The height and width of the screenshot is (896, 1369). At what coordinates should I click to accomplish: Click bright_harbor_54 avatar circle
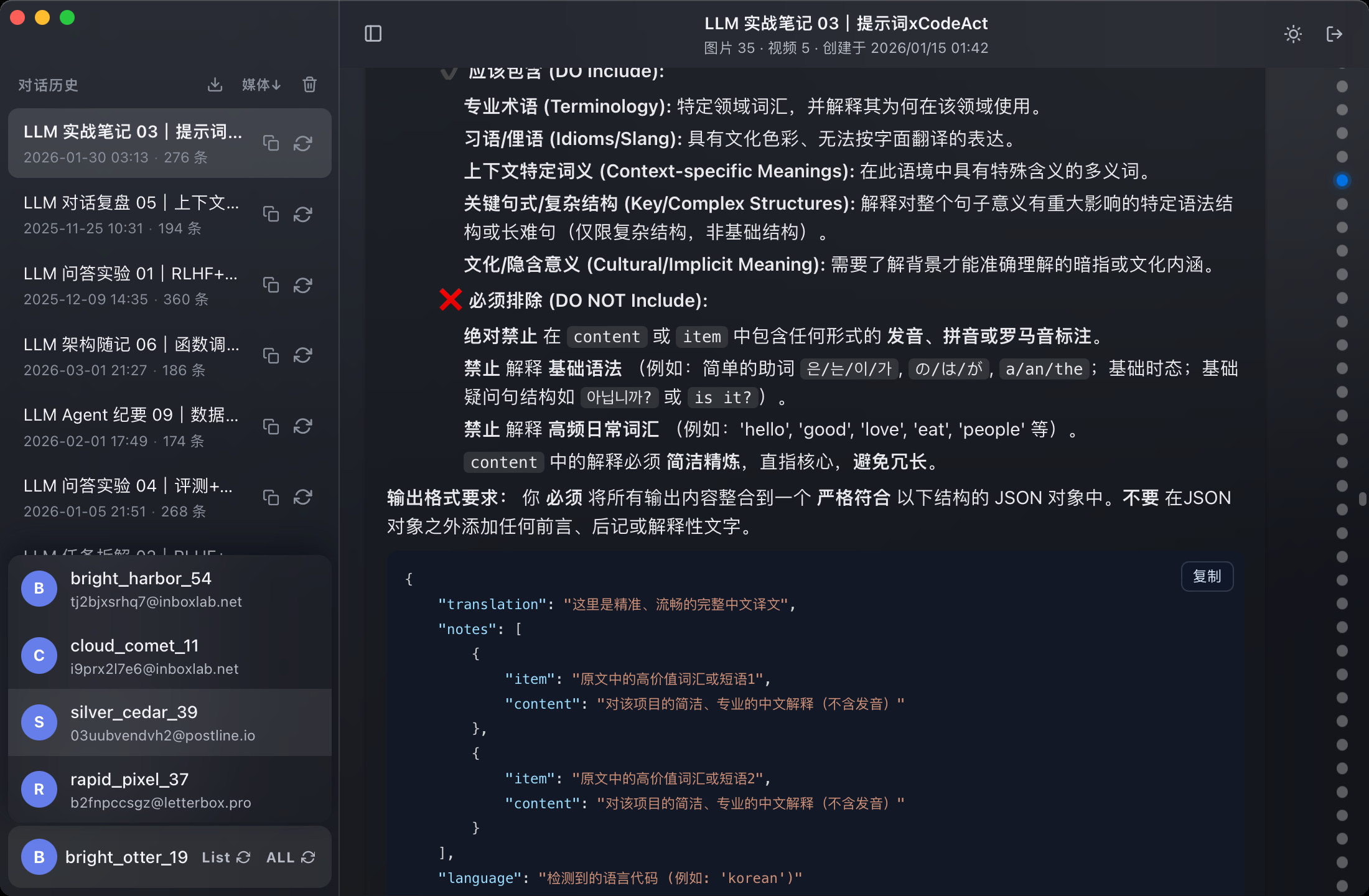[39, 589]
